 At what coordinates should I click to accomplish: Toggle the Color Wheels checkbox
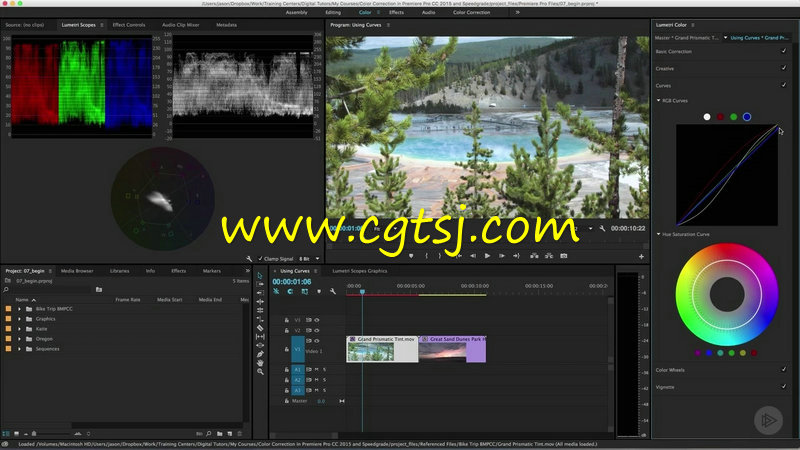[784, 369]
